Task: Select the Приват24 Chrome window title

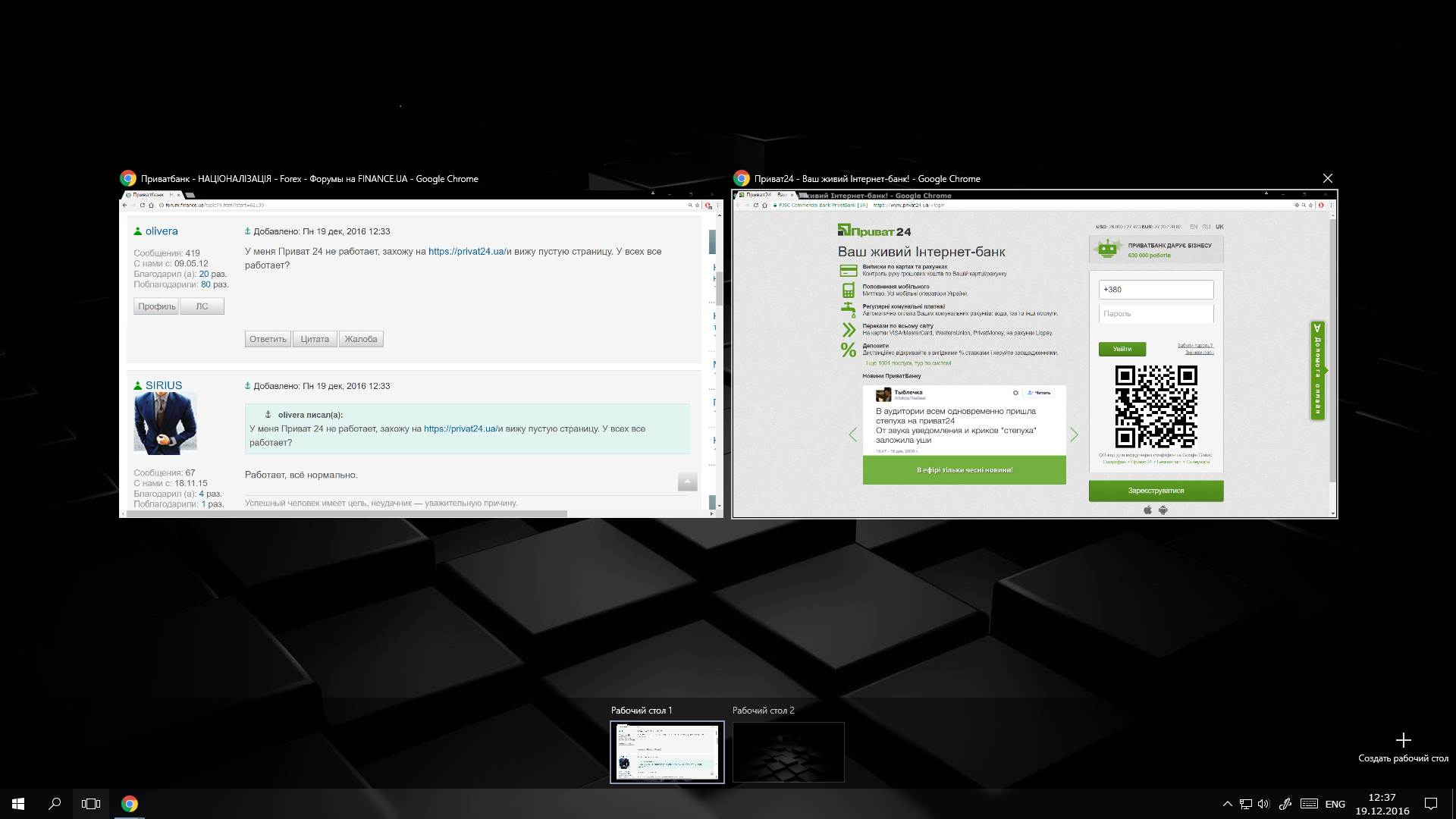Action: coord(867,179)
